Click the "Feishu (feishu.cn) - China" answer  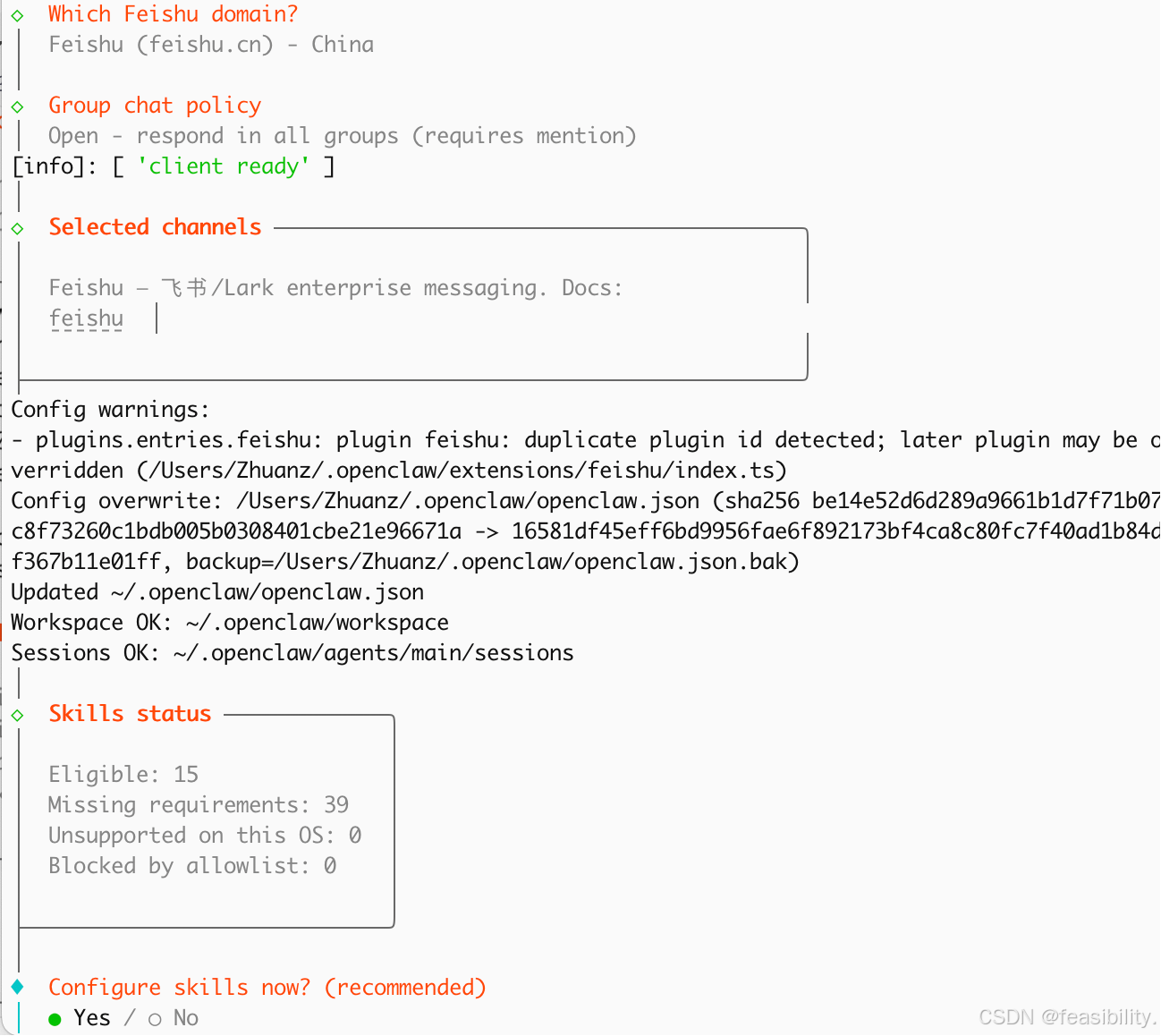pos(211,45)
